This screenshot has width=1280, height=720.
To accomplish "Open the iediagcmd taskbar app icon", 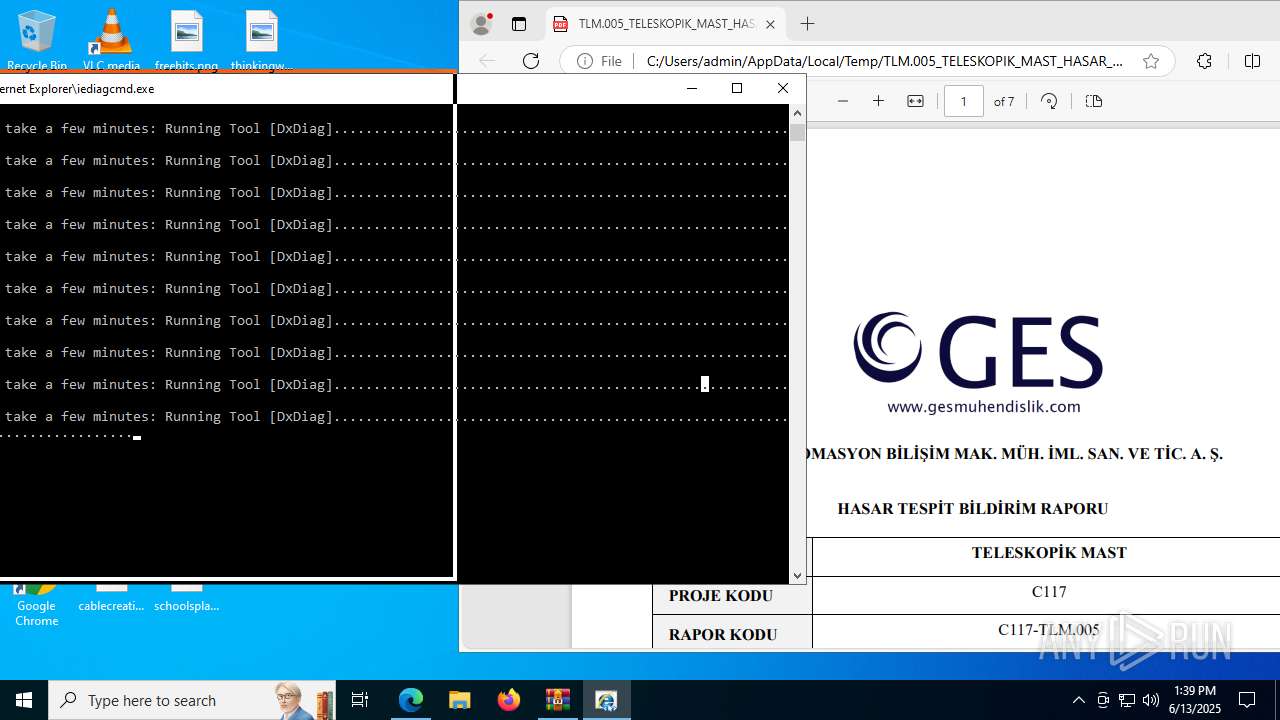I will (606, 700).
